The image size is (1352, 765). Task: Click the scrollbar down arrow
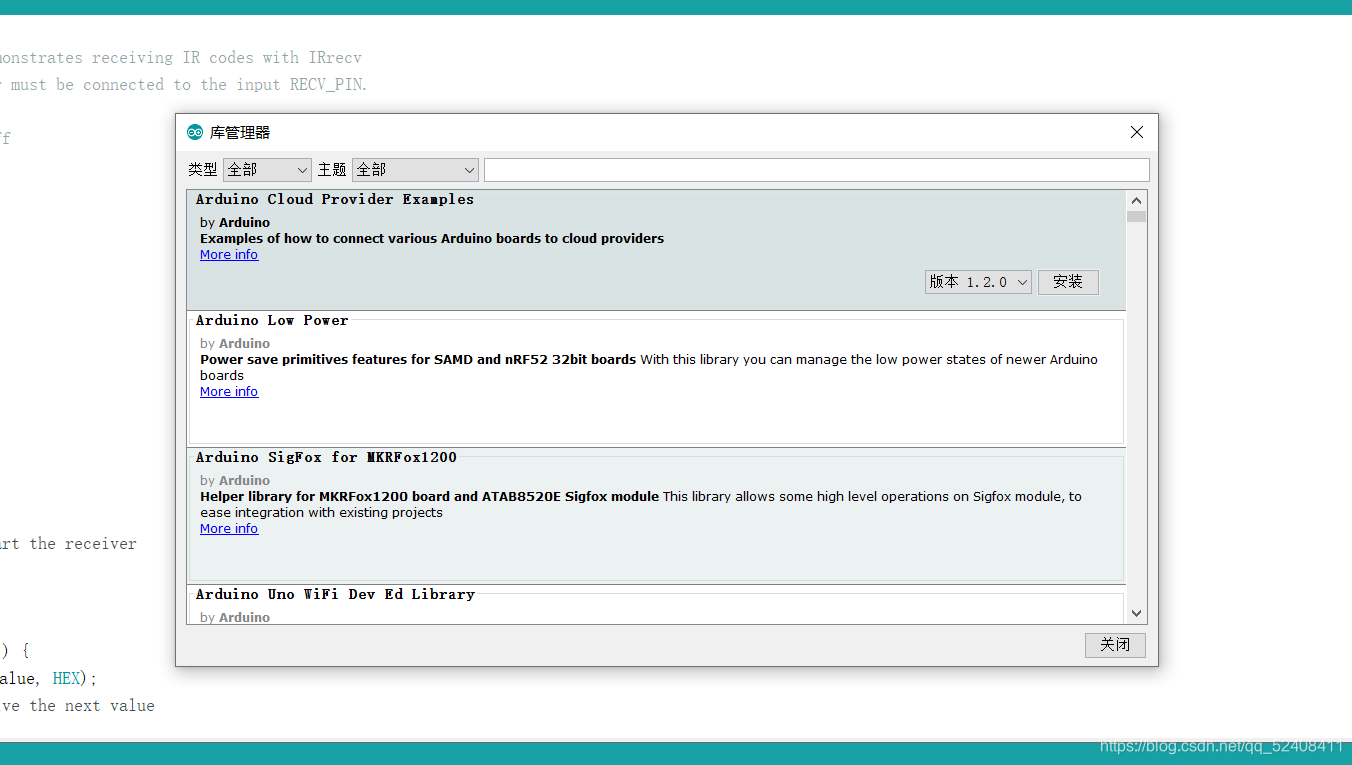click(1136, 612)
